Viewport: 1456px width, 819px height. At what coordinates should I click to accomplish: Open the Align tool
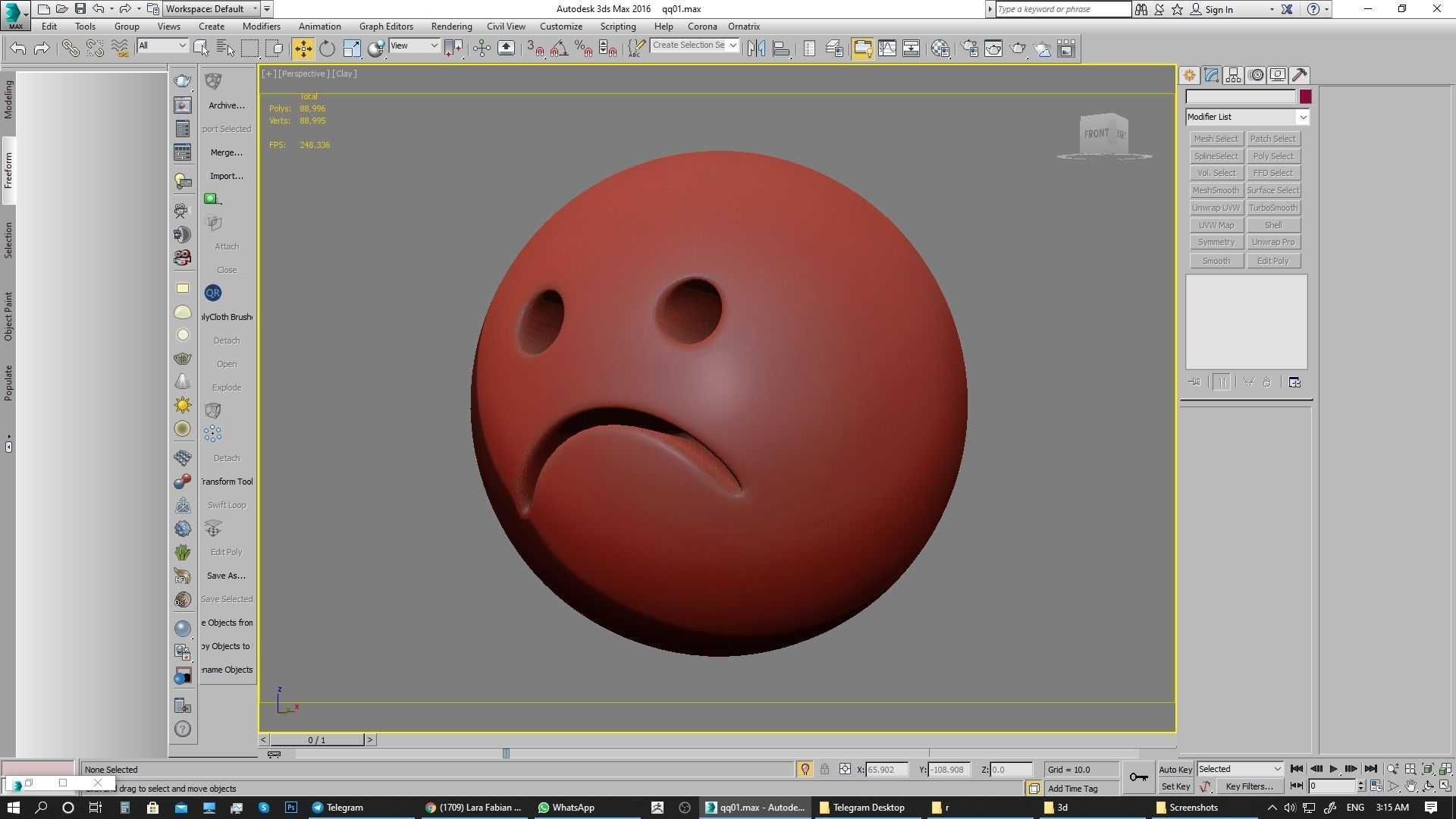click(x=781, y=49)
